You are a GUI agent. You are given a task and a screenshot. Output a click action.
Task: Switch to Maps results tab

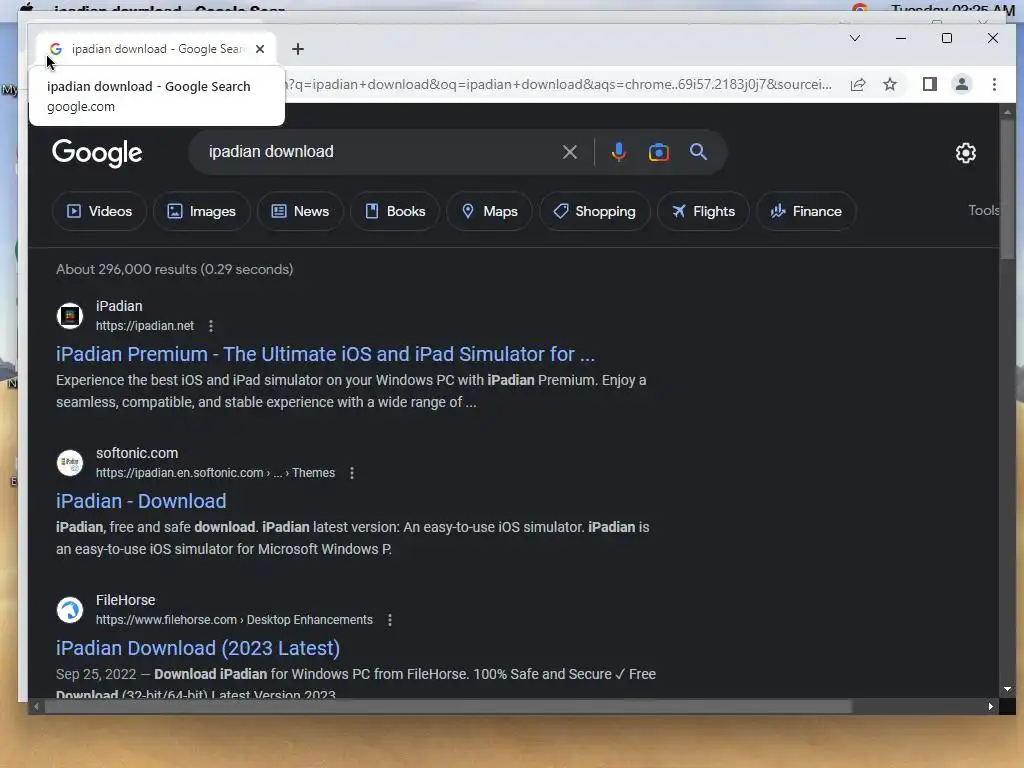coord(489,211)
